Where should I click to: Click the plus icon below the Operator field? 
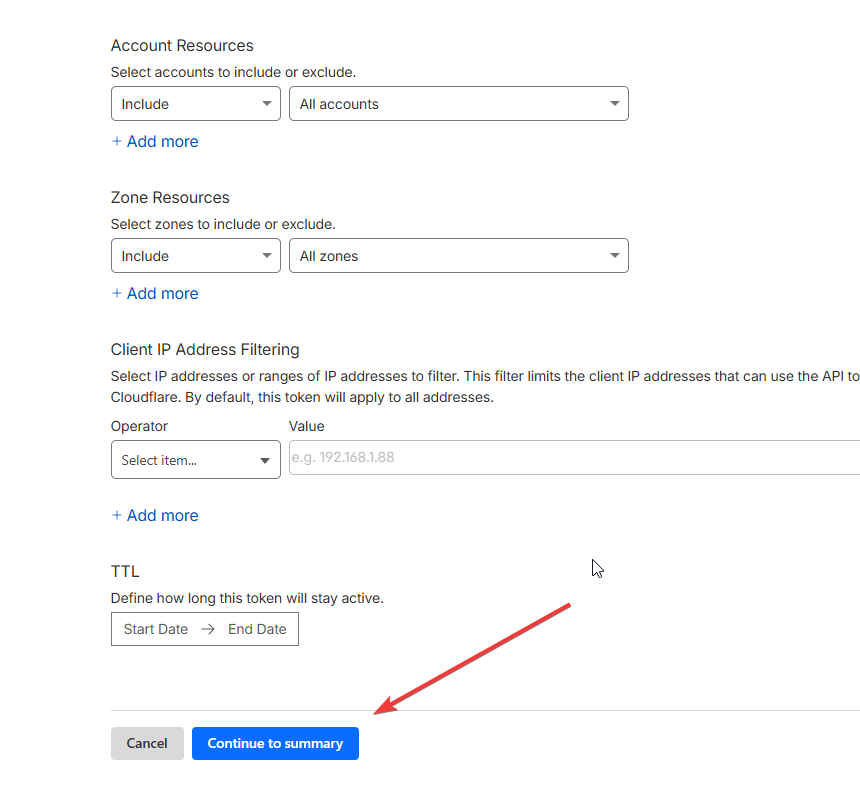[117, 516]
